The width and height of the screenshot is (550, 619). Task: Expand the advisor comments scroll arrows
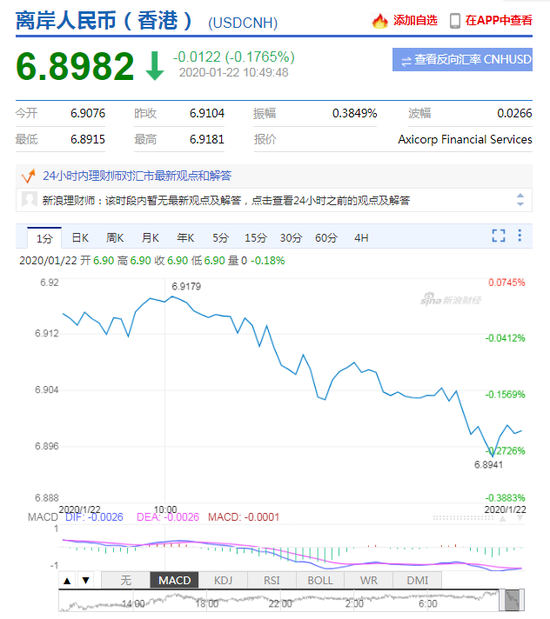point(520,200)
